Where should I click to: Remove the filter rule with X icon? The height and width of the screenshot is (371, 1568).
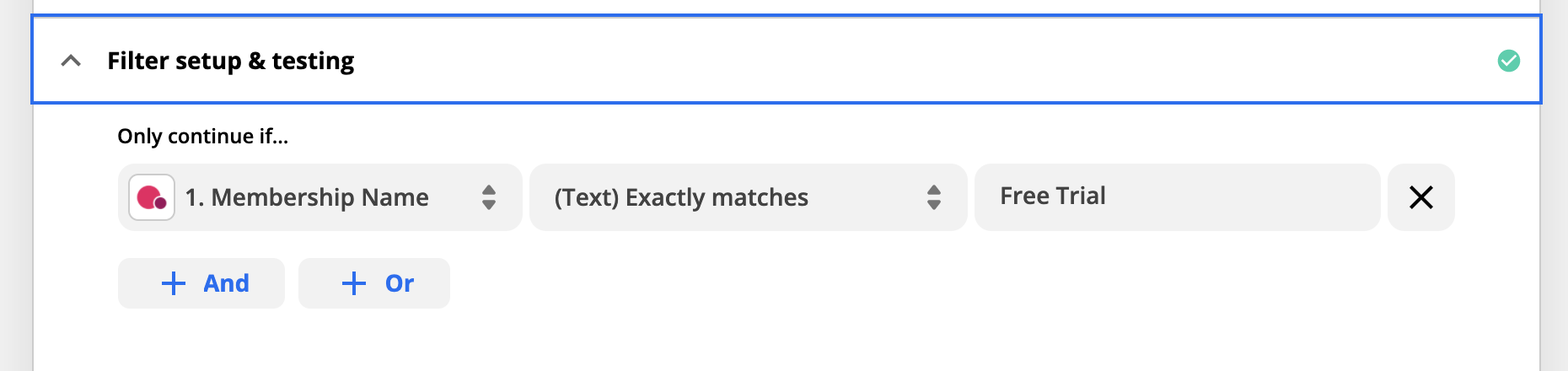(1420, 197)
